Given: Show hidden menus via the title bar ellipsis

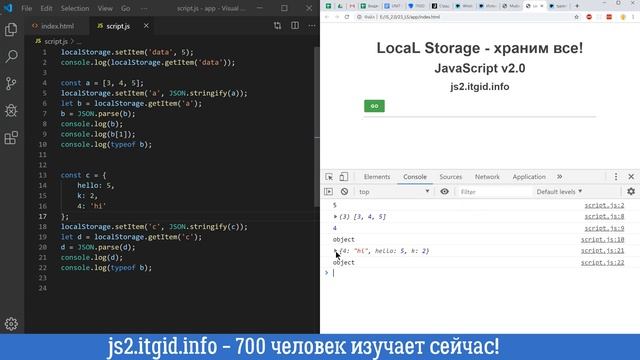Looking at the screenshot, I should [144, 8].
